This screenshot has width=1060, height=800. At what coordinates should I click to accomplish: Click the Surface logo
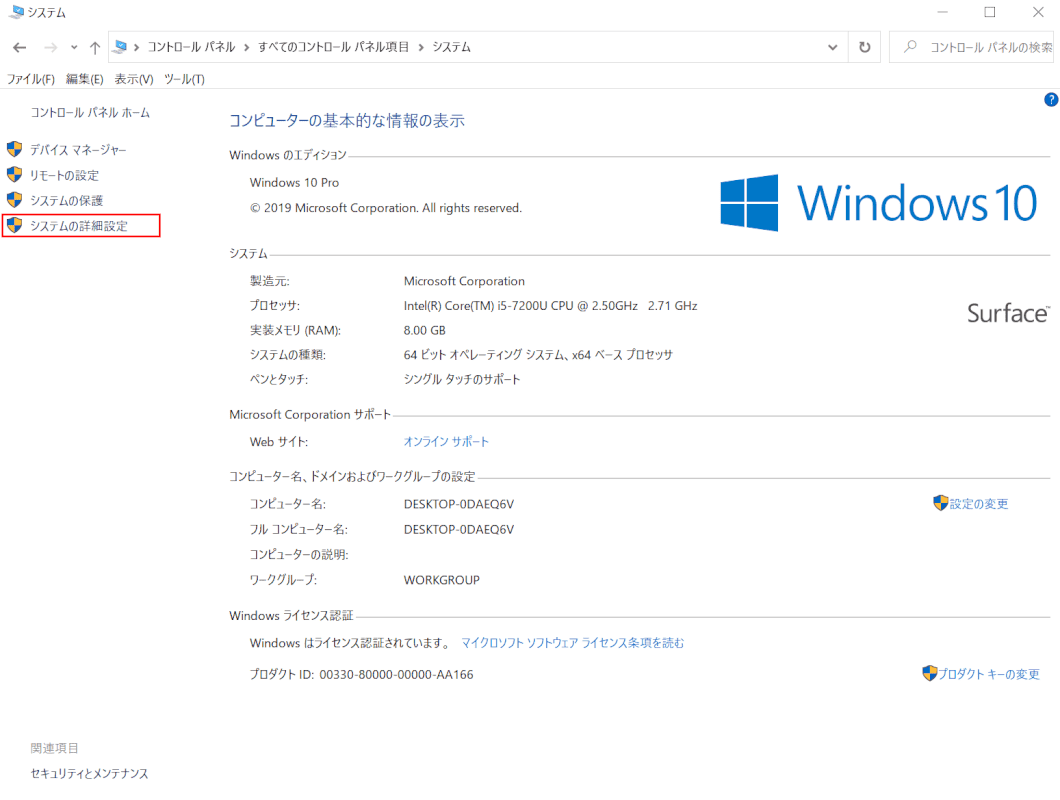click(x=1009, y=313)
